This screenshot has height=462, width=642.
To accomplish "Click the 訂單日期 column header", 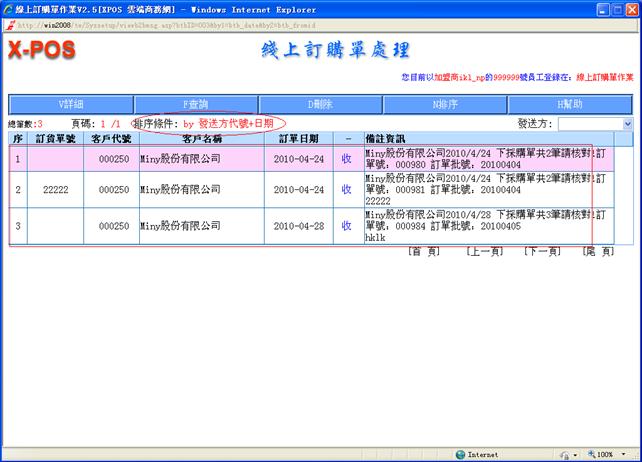I will coord(299,138).
